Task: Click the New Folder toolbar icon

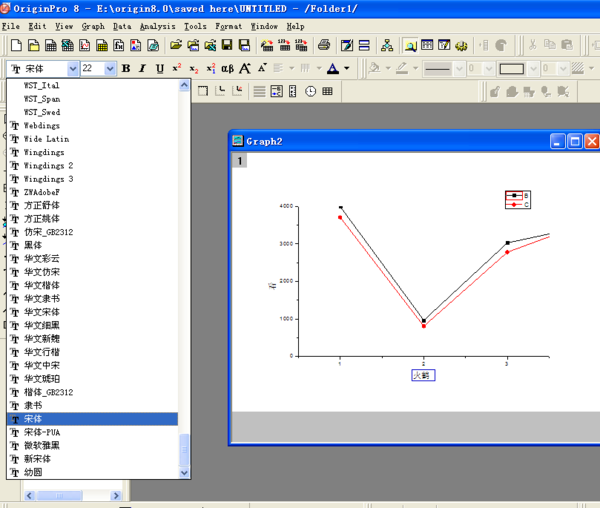Action: (33, 45)
